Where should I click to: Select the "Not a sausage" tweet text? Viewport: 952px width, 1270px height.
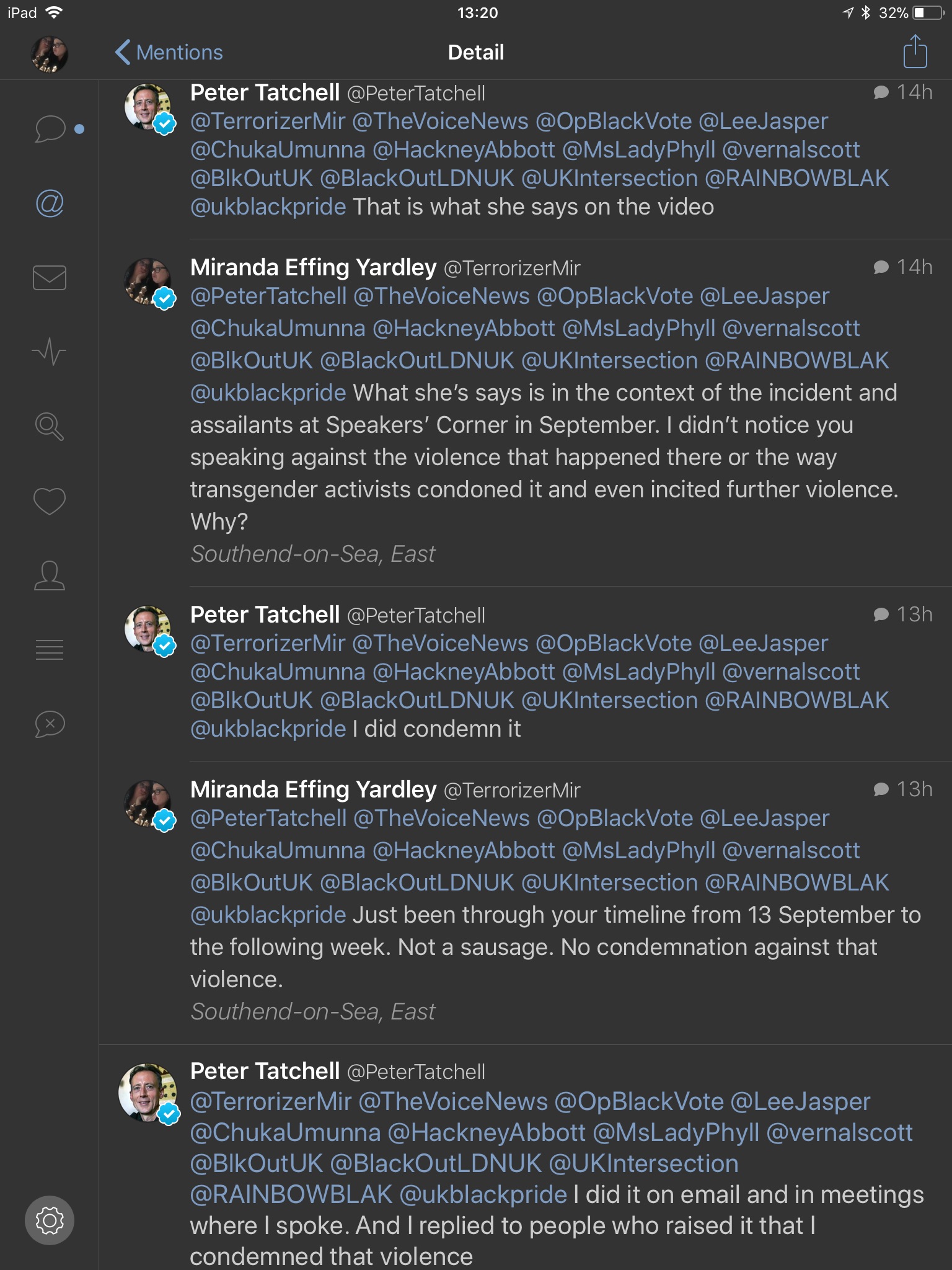click(x=533, y=948)
